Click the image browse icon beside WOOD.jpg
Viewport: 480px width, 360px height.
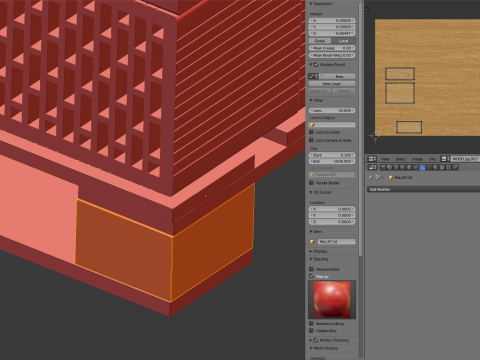[x=445, y=159]
